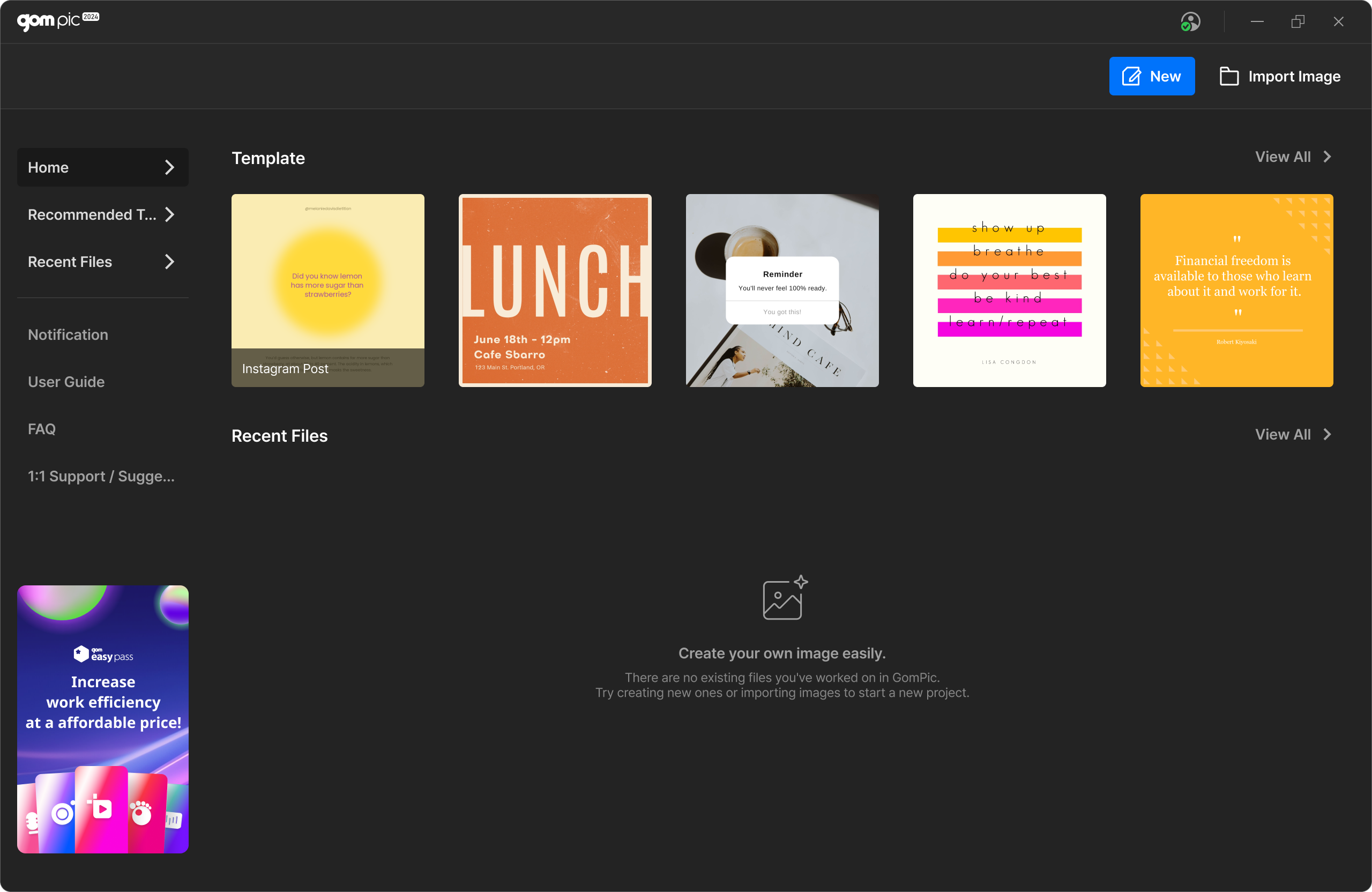The image size is (1372, 892).
Task: Open the User Guide menu item
Action: [66, 382]
